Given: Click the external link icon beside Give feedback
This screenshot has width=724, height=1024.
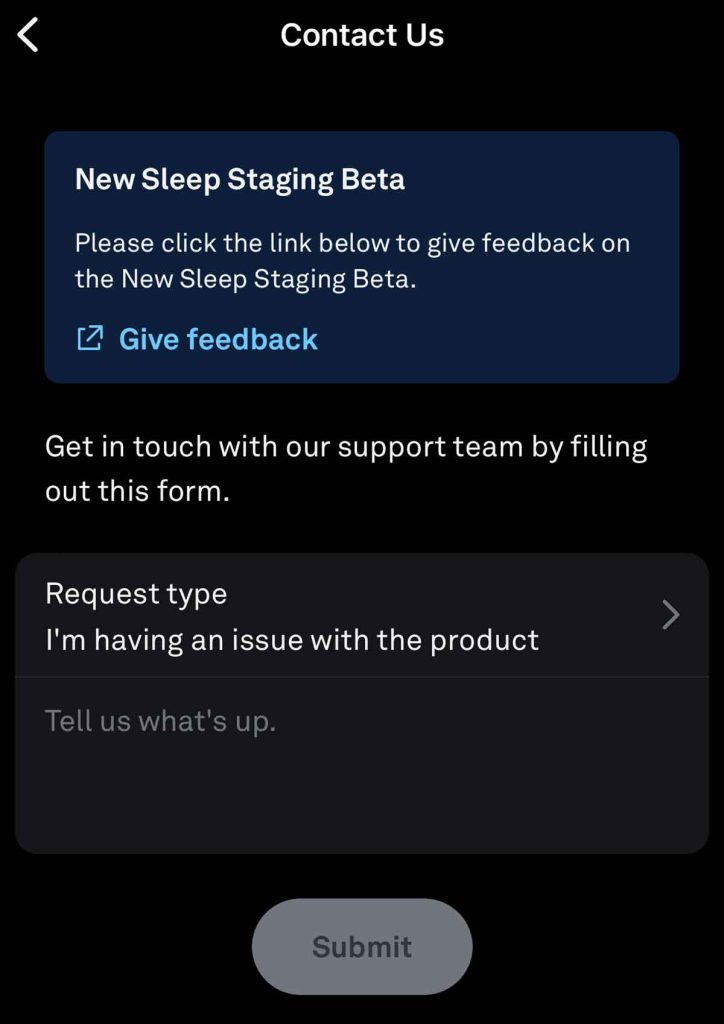Looking at the screenshot, I should [x=89, y=339].
